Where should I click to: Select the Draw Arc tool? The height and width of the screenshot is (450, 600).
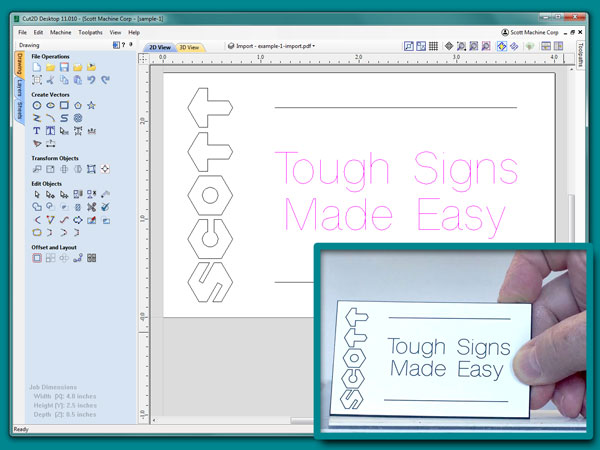[51, 118]
